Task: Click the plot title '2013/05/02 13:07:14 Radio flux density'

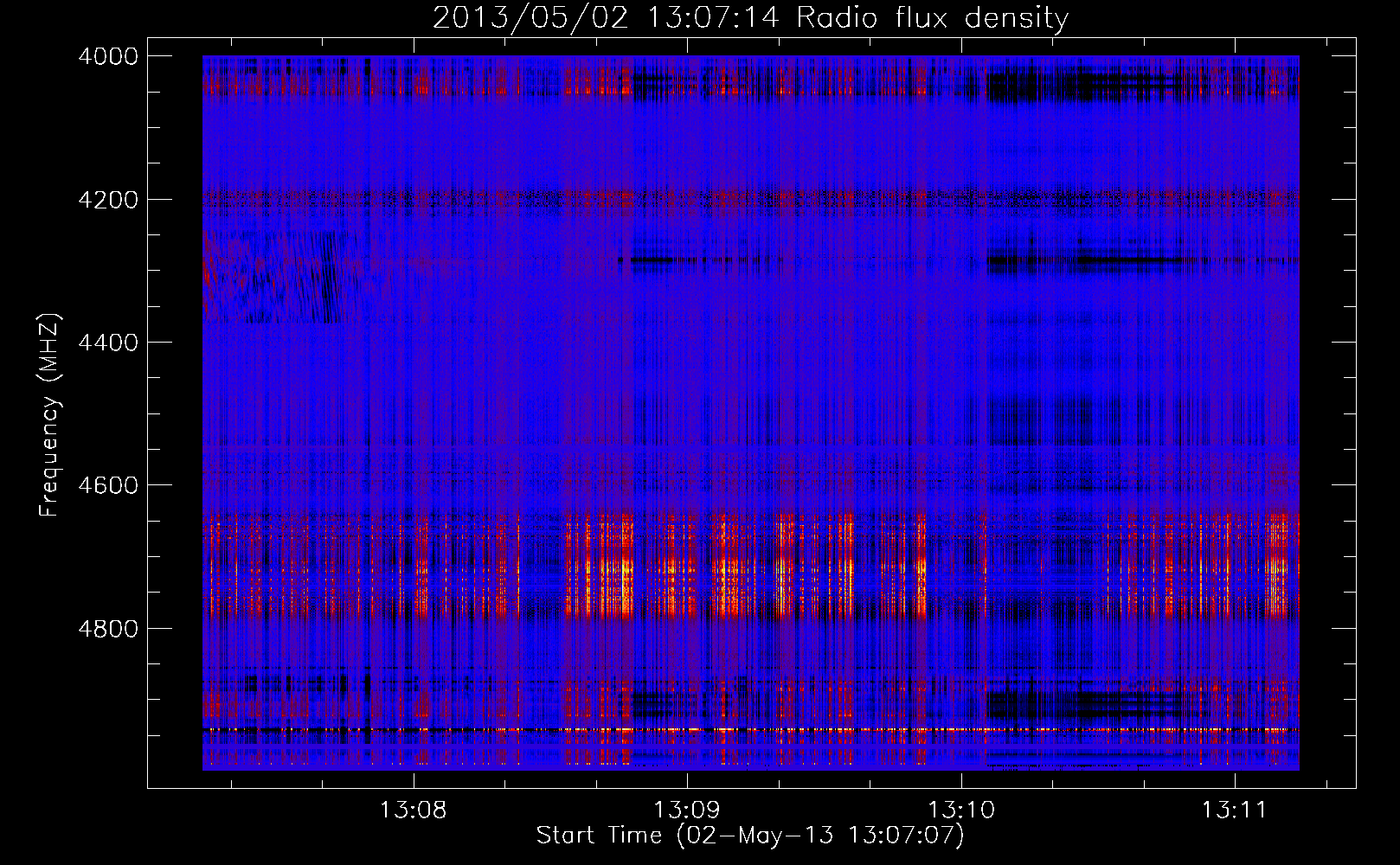Action: pos(751,17)
